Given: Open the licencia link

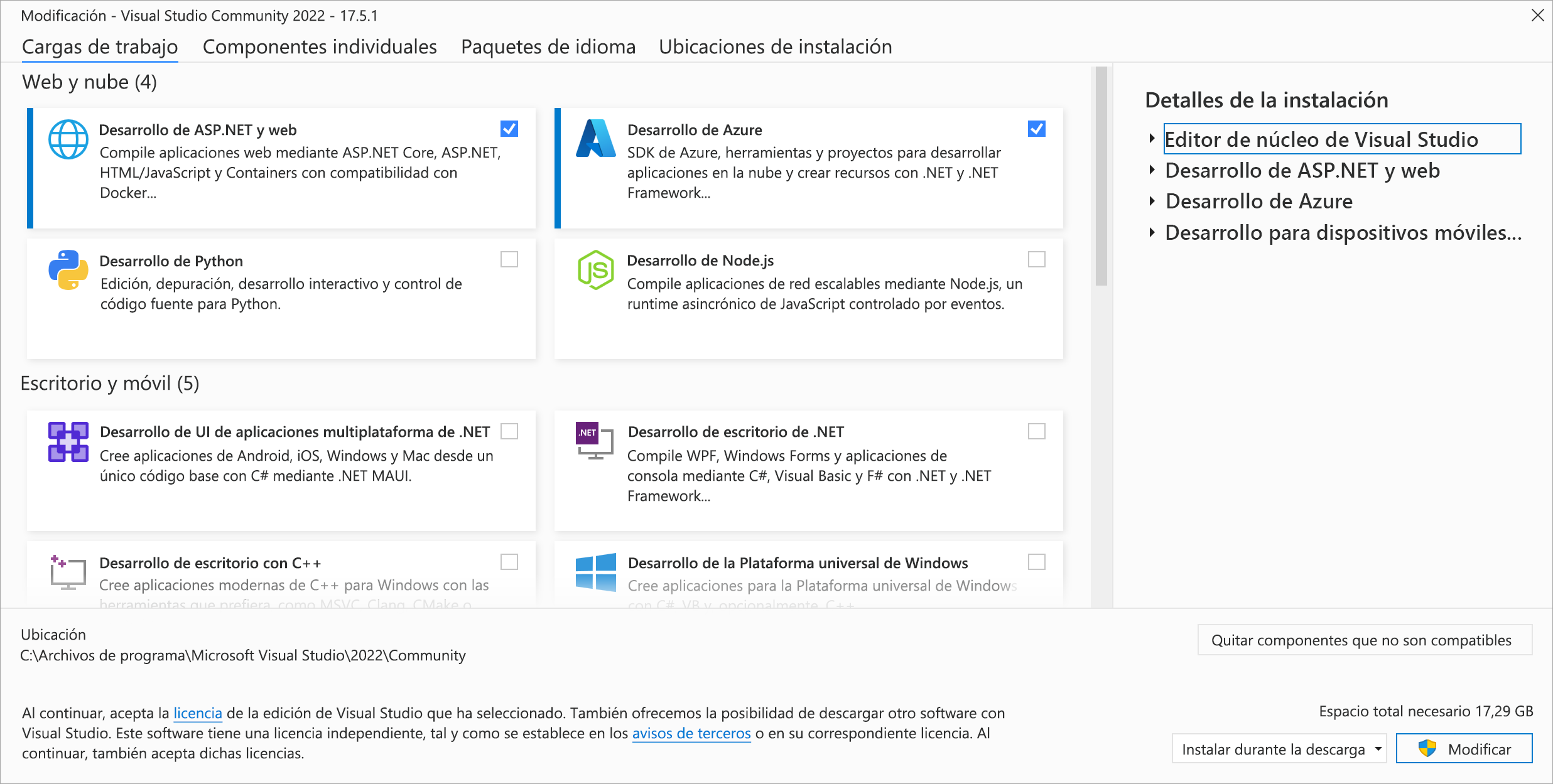Looking at the screenshot, I should pos(198,713).
